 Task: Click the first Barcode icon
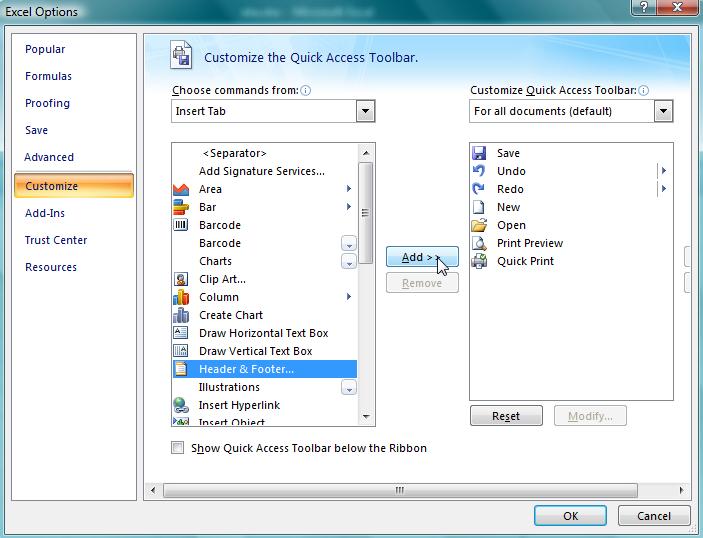(181, 225)
